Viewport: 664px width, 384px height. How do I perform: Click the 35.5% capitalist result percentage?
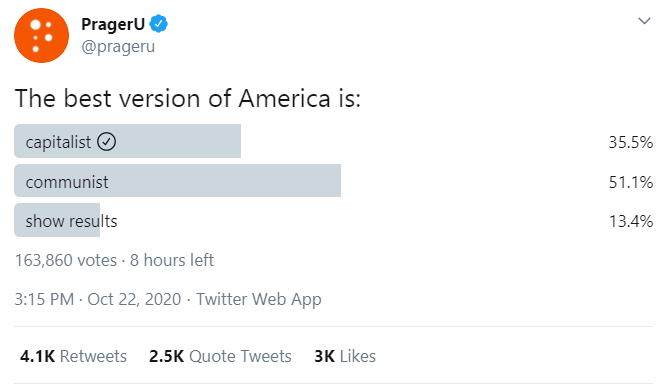tap(631, 142)
